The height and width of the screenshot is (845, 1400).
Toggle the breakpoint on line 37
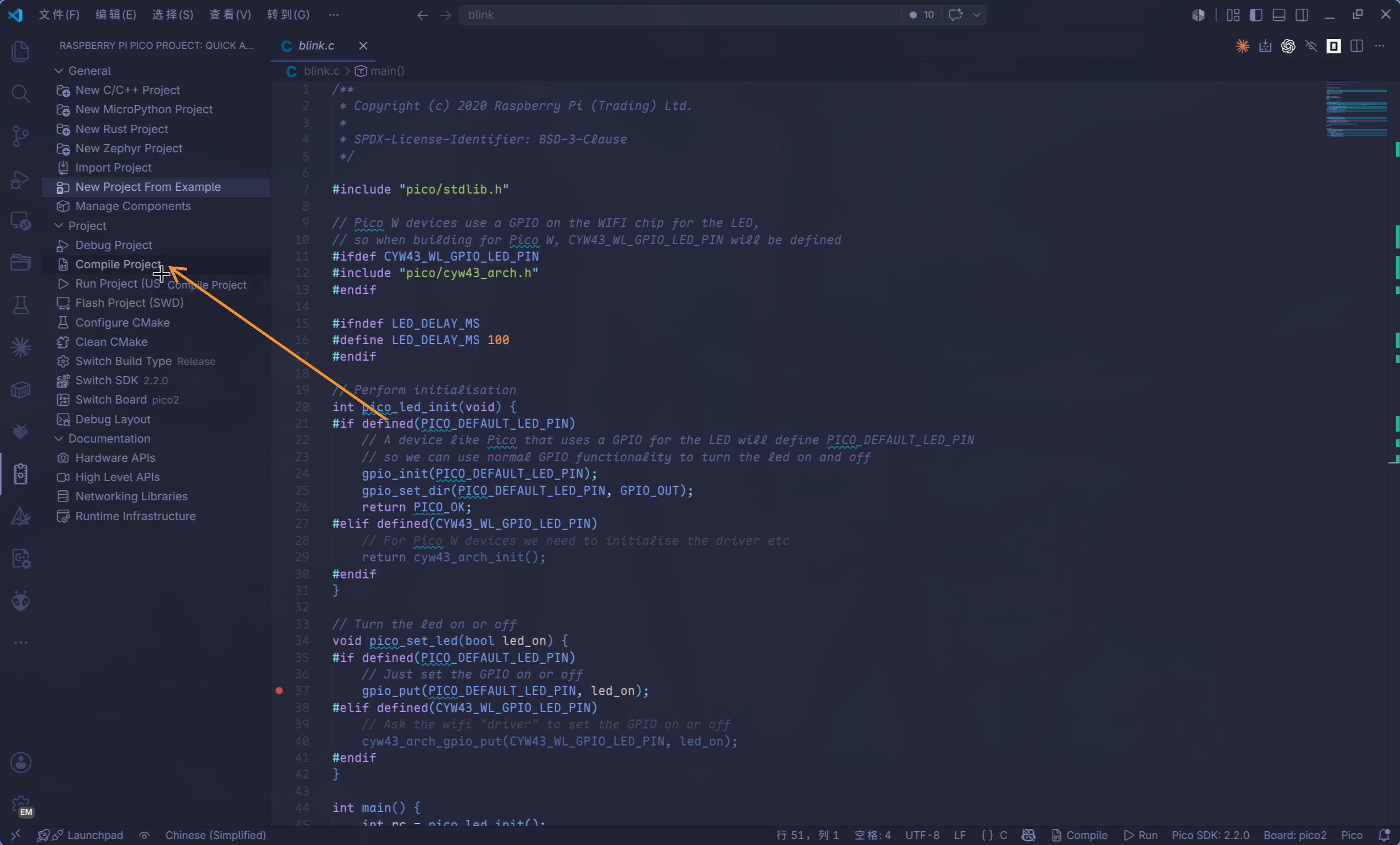(280, 691)
